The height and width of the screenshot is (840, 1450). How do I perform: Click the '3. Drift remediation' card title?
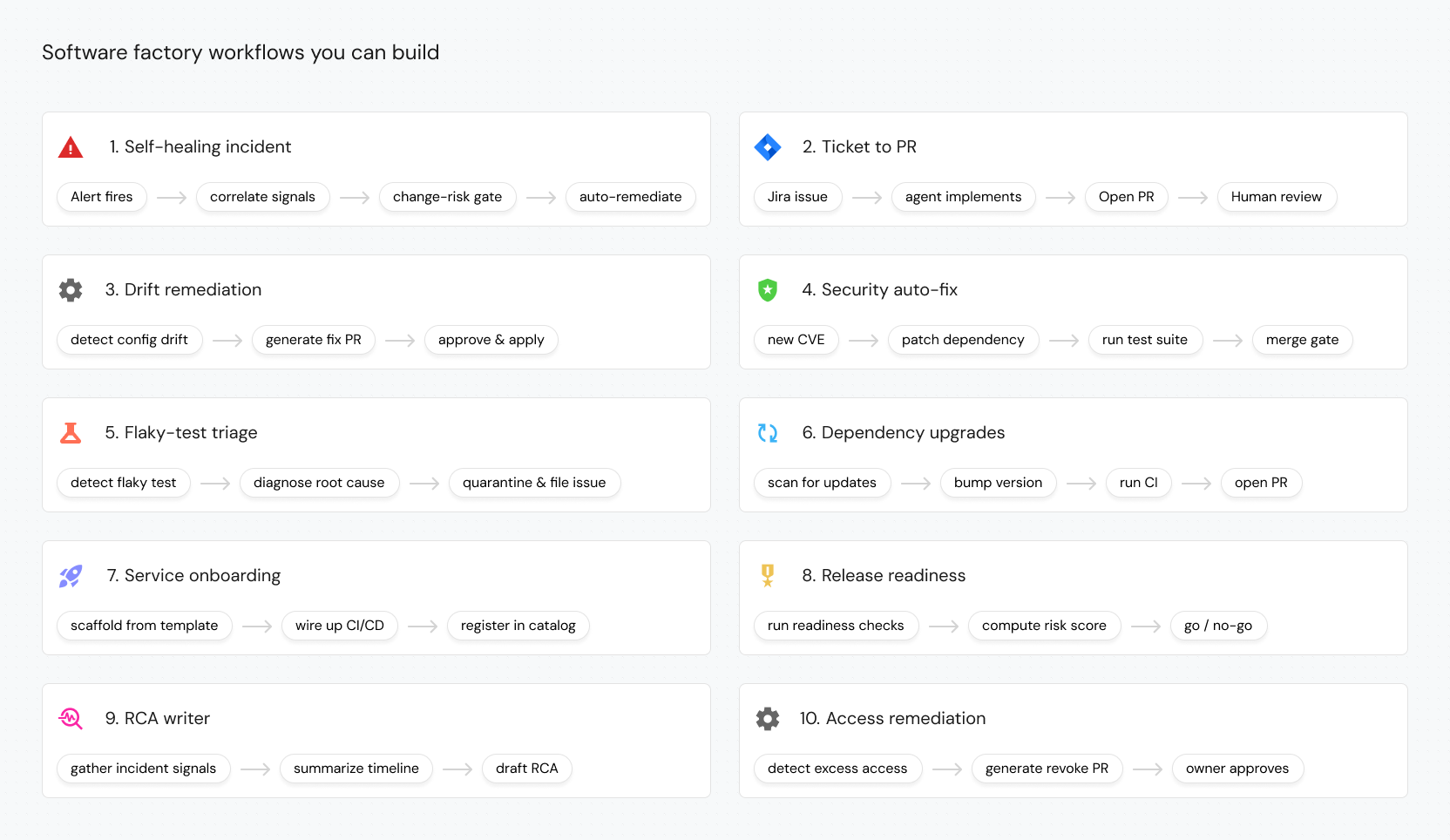coord(184,290)
